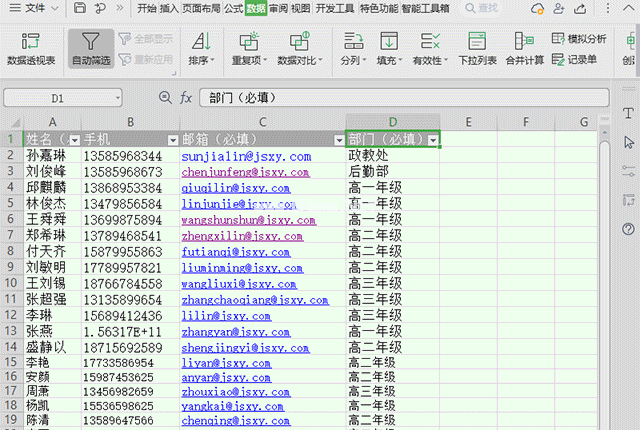Click the undo icon
The height and width of the screenshot is (430, 640).
click(100, 8)
